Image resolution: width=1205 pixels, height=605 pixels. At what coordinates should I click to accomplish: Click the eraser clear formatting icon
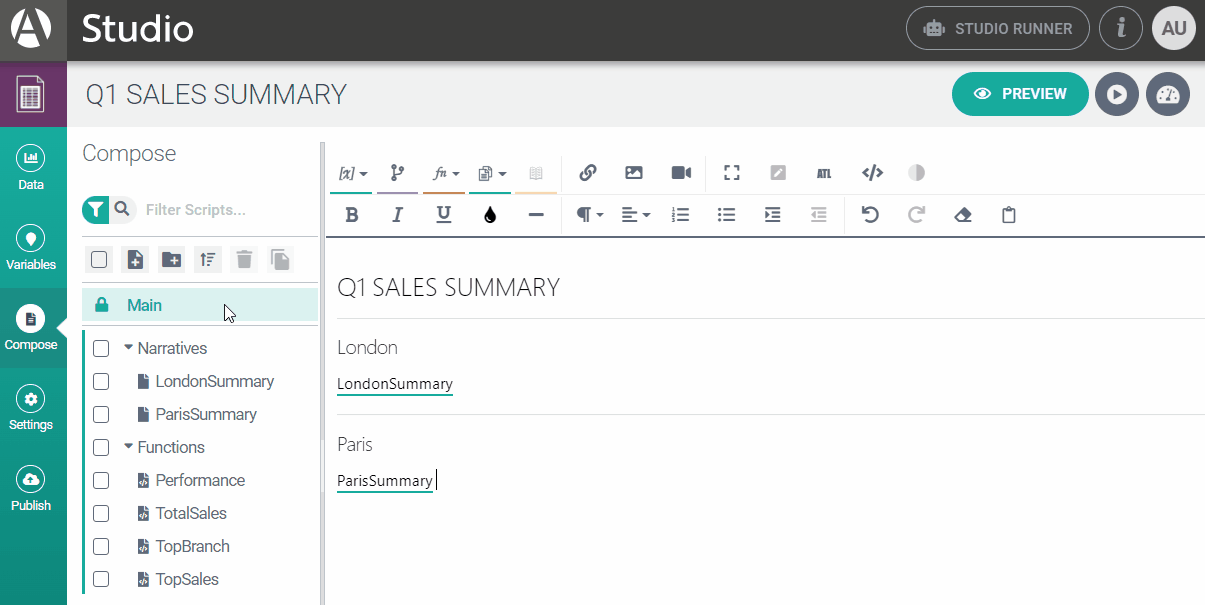pos(963,215)
